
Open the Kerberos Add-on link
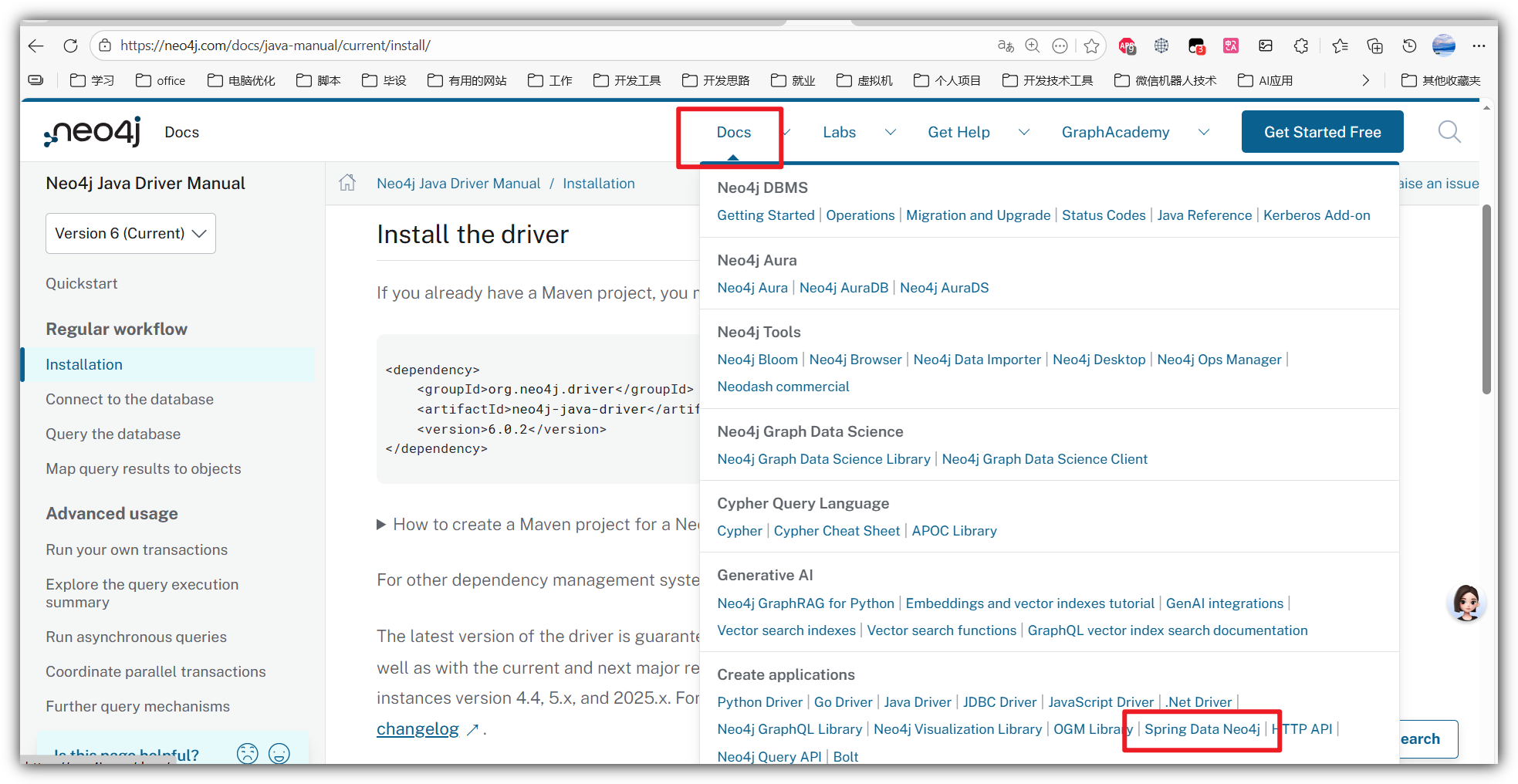pos(1317,215)
